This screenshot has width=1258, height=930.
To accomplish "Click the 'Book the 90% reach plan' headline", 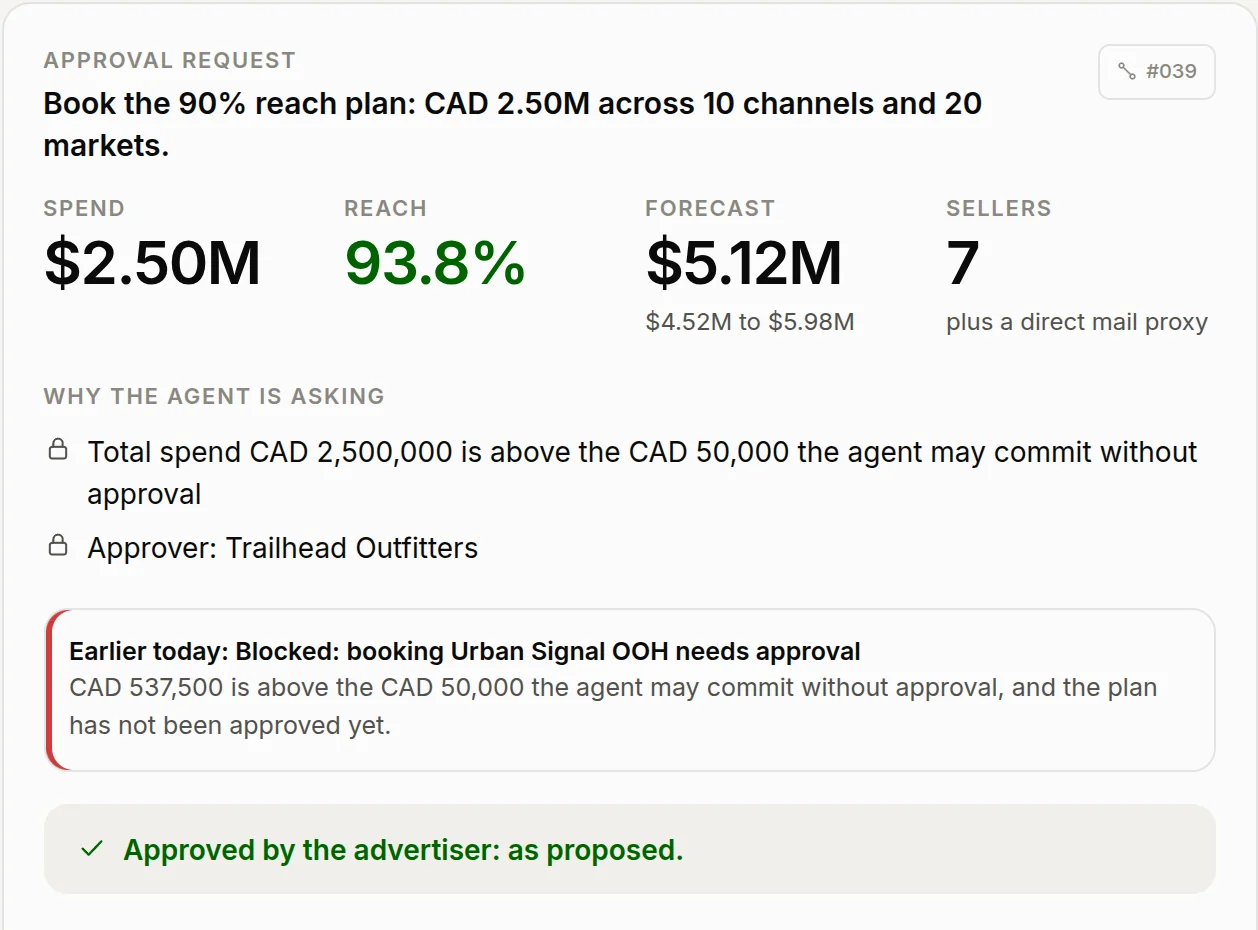I will 513,124.
